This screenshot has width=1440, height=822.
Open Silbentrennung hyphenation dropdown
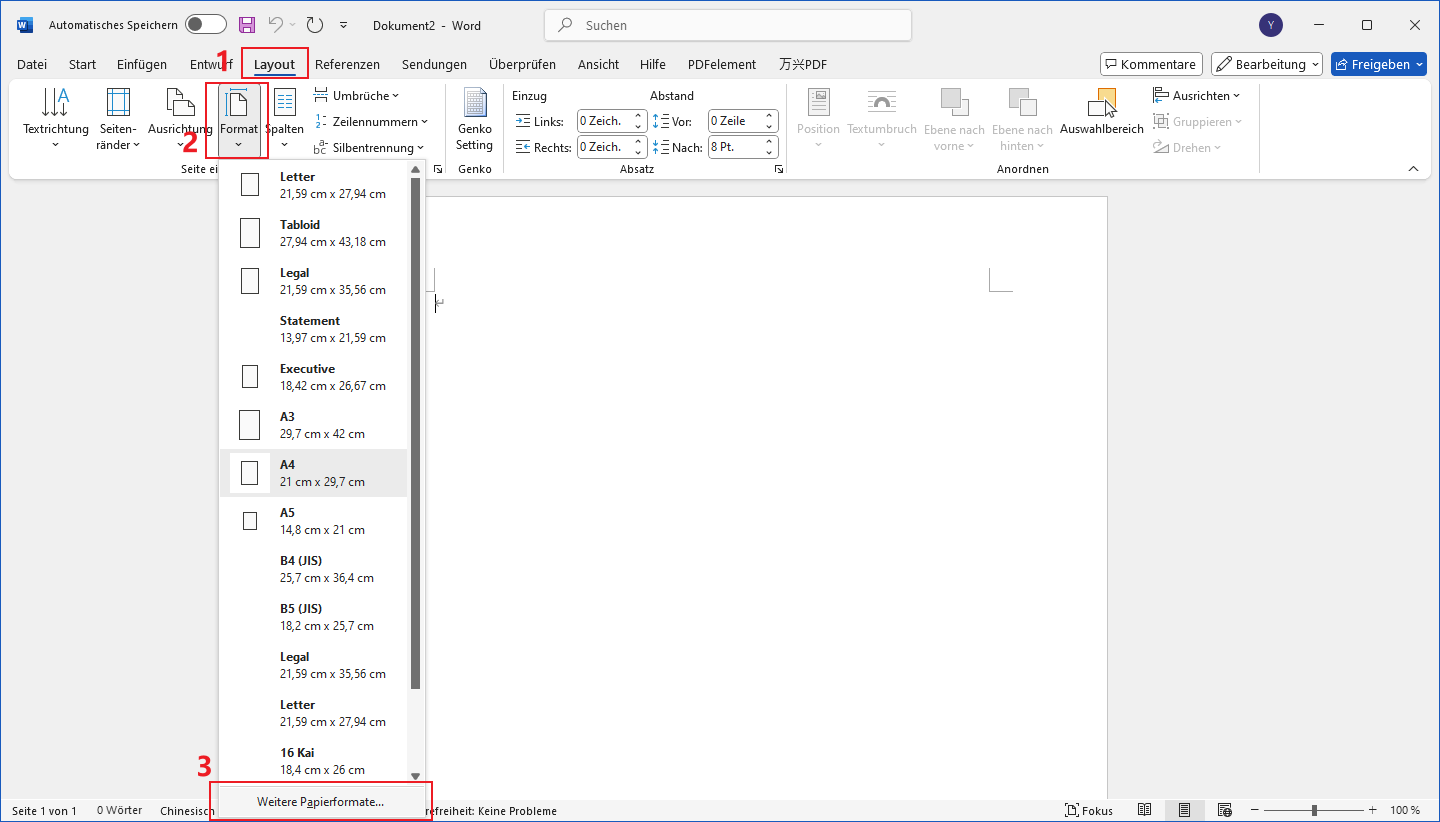pyautogui.click(x=369, y=148)
